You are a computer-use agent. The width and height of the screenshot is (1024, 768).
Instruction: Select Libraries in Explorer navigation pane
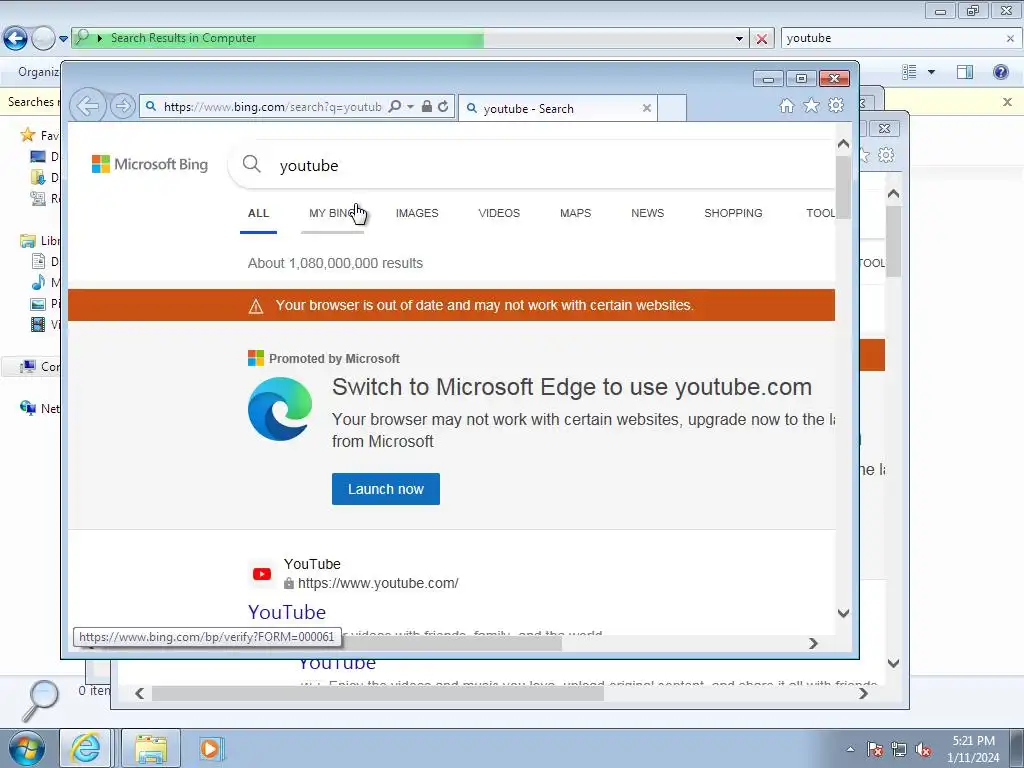pos(39,241)
